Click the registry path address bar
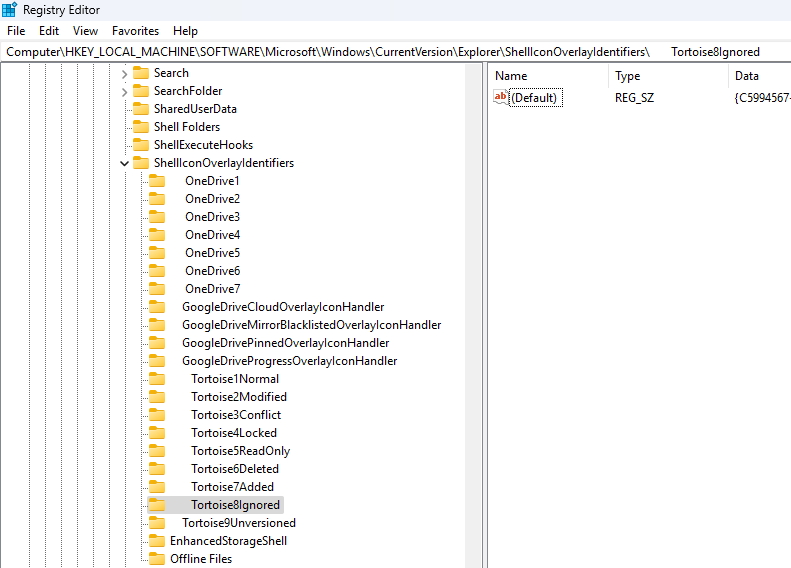This screenshot has width=791, height=568. (x=396, y=52)
